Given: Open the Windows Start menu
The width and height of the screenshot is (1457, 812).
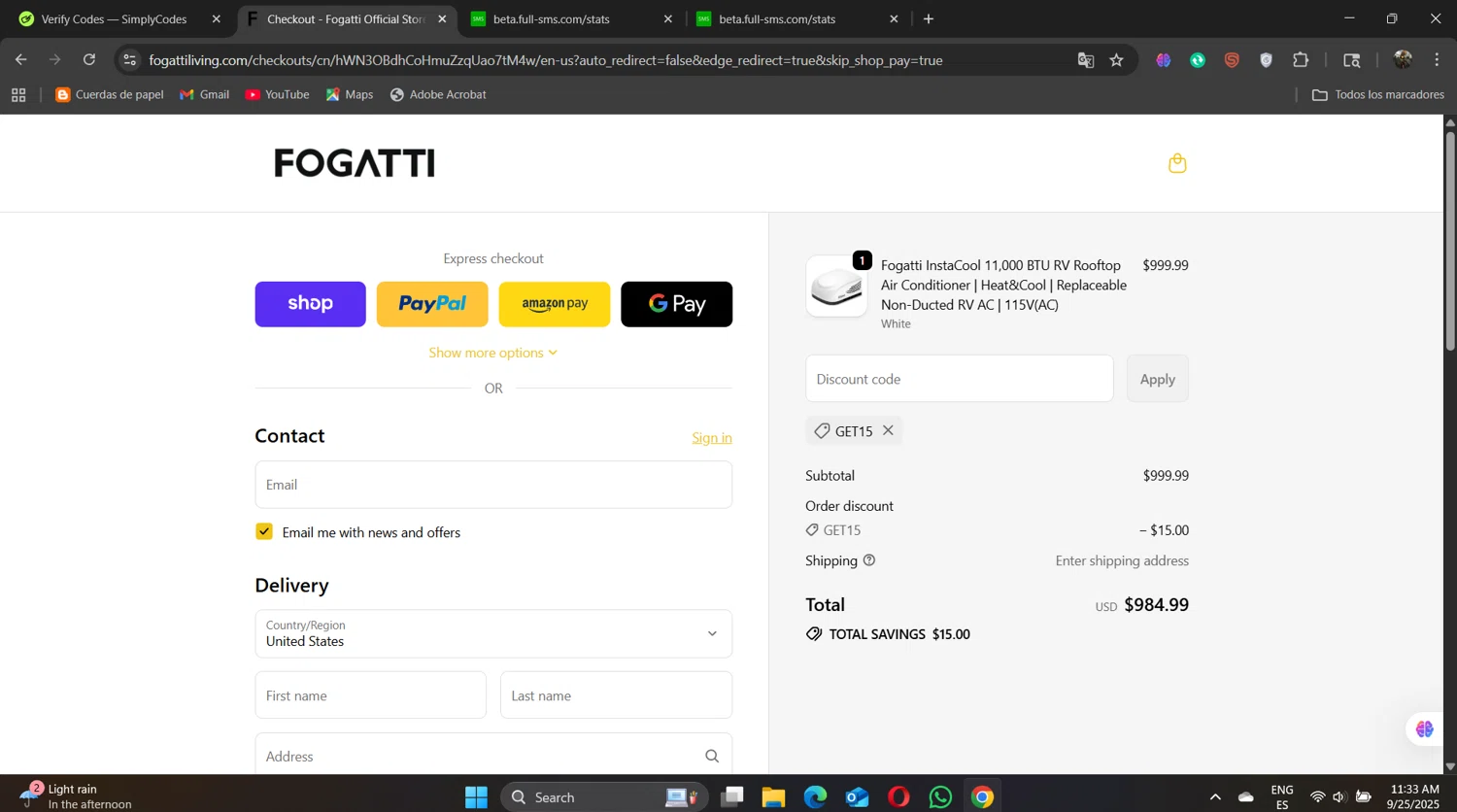Looking at the screenshot, I should tap(476, 797).
